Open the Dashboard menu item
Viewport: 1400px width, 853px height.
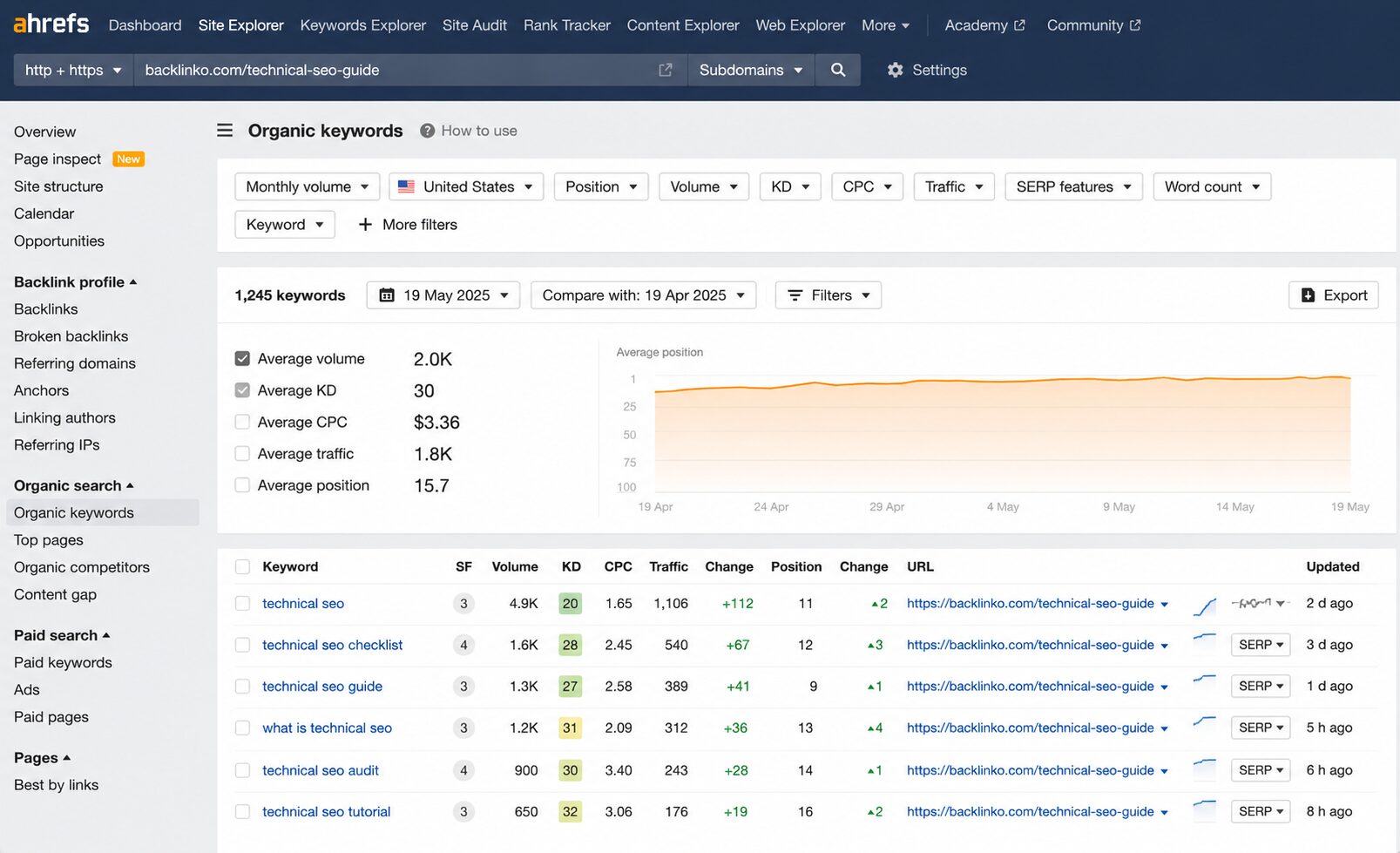[x=145, y=25]
